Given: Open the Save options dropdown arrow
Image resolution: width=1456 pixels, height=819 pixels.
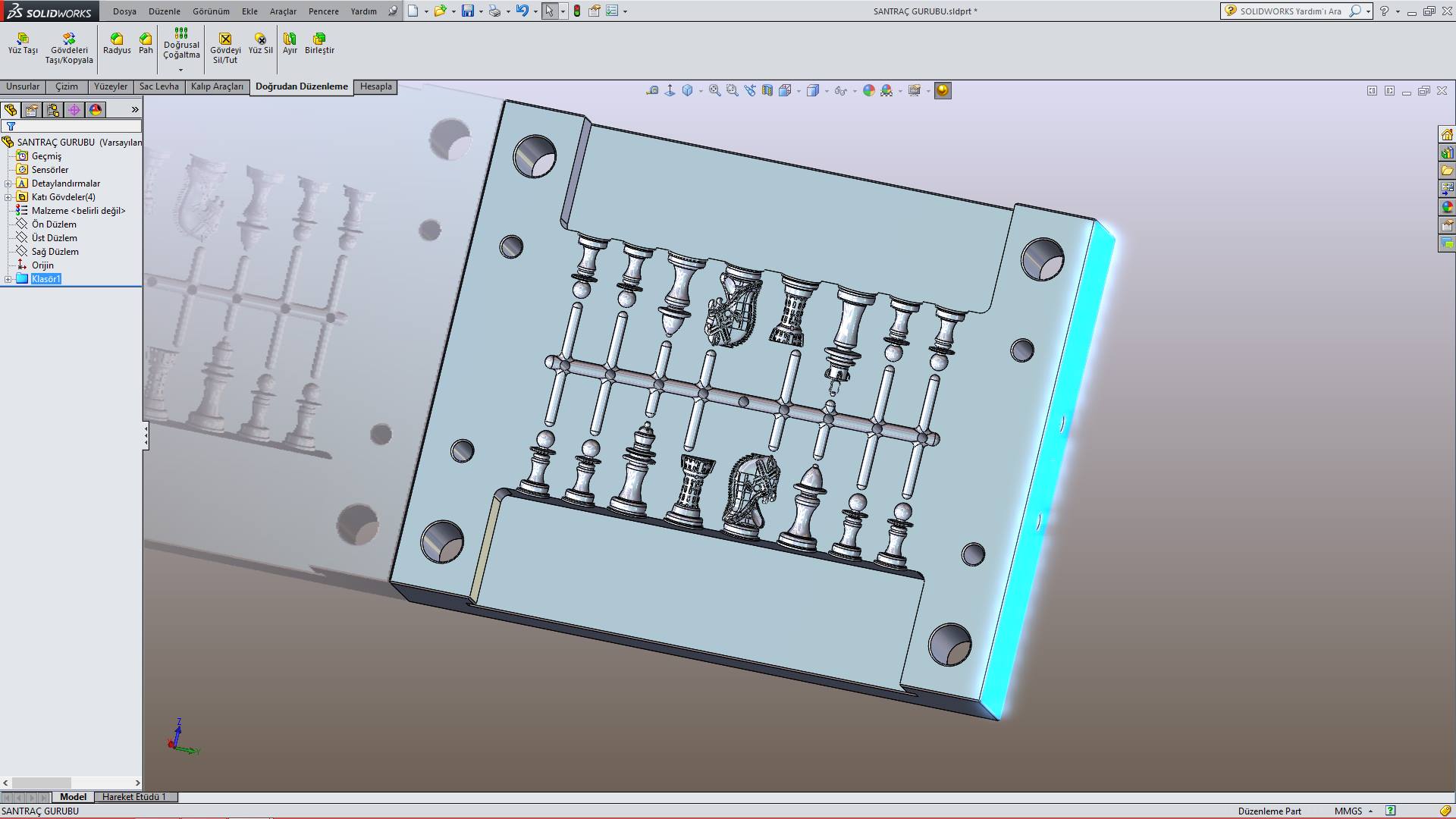Looking at the screenshot, I should (x=481, y=11).
